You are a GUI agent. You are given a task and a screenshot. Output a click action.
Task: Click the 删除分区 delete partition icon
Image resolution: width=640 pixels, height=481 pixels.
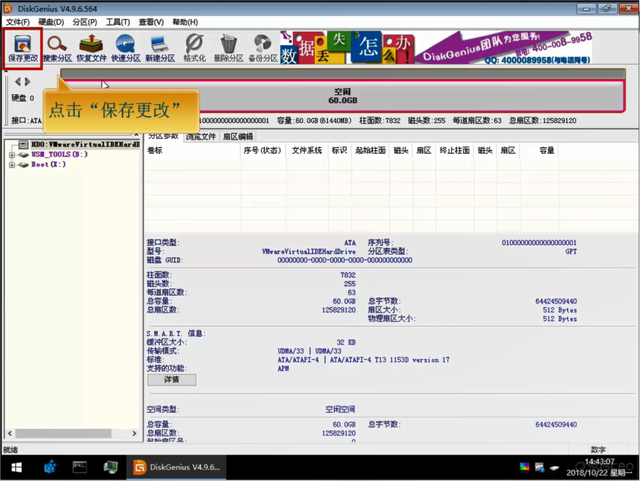[229, 49]
